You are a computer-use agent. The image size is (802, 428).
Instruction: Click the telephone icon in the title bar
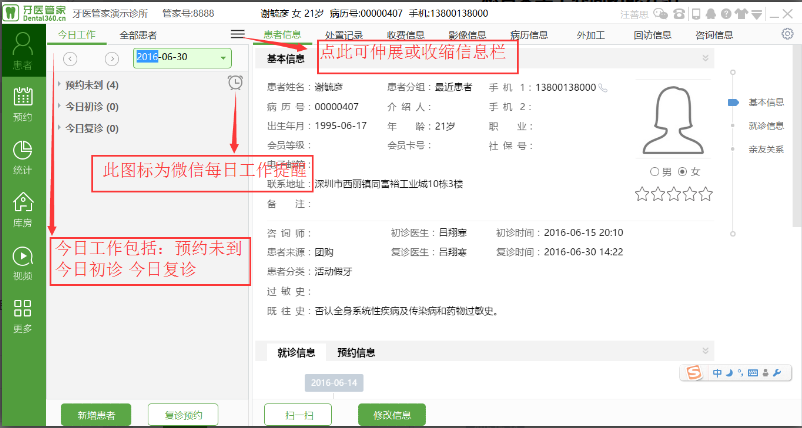click(679, 14)
